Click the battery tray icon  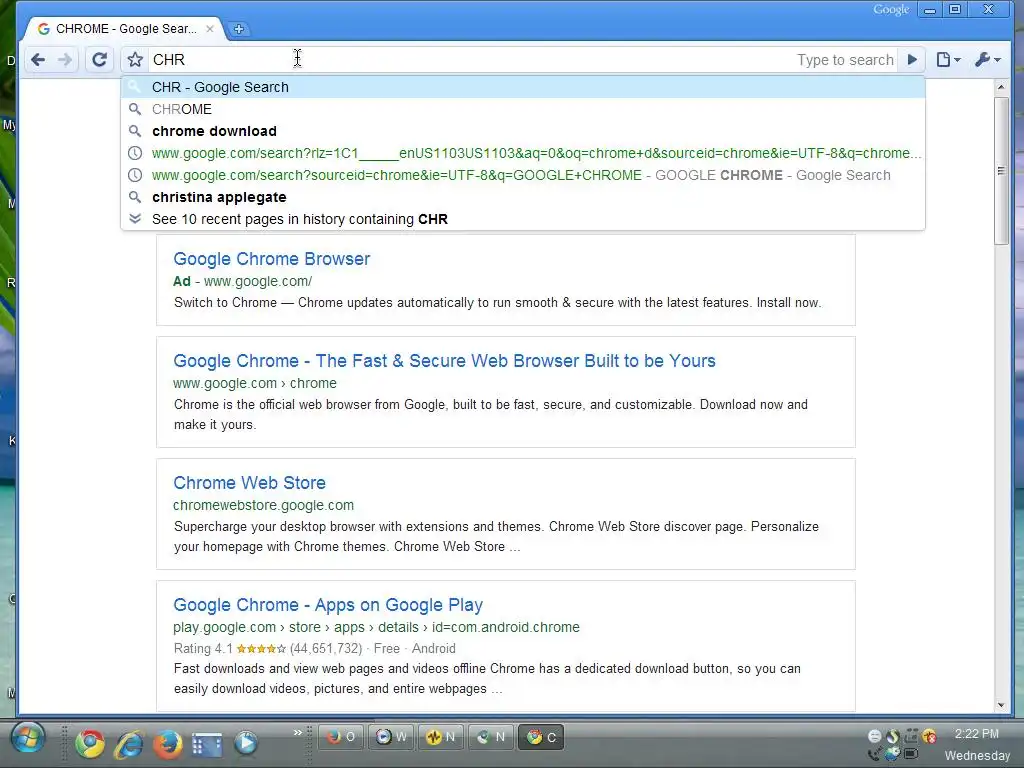point(911,754)
